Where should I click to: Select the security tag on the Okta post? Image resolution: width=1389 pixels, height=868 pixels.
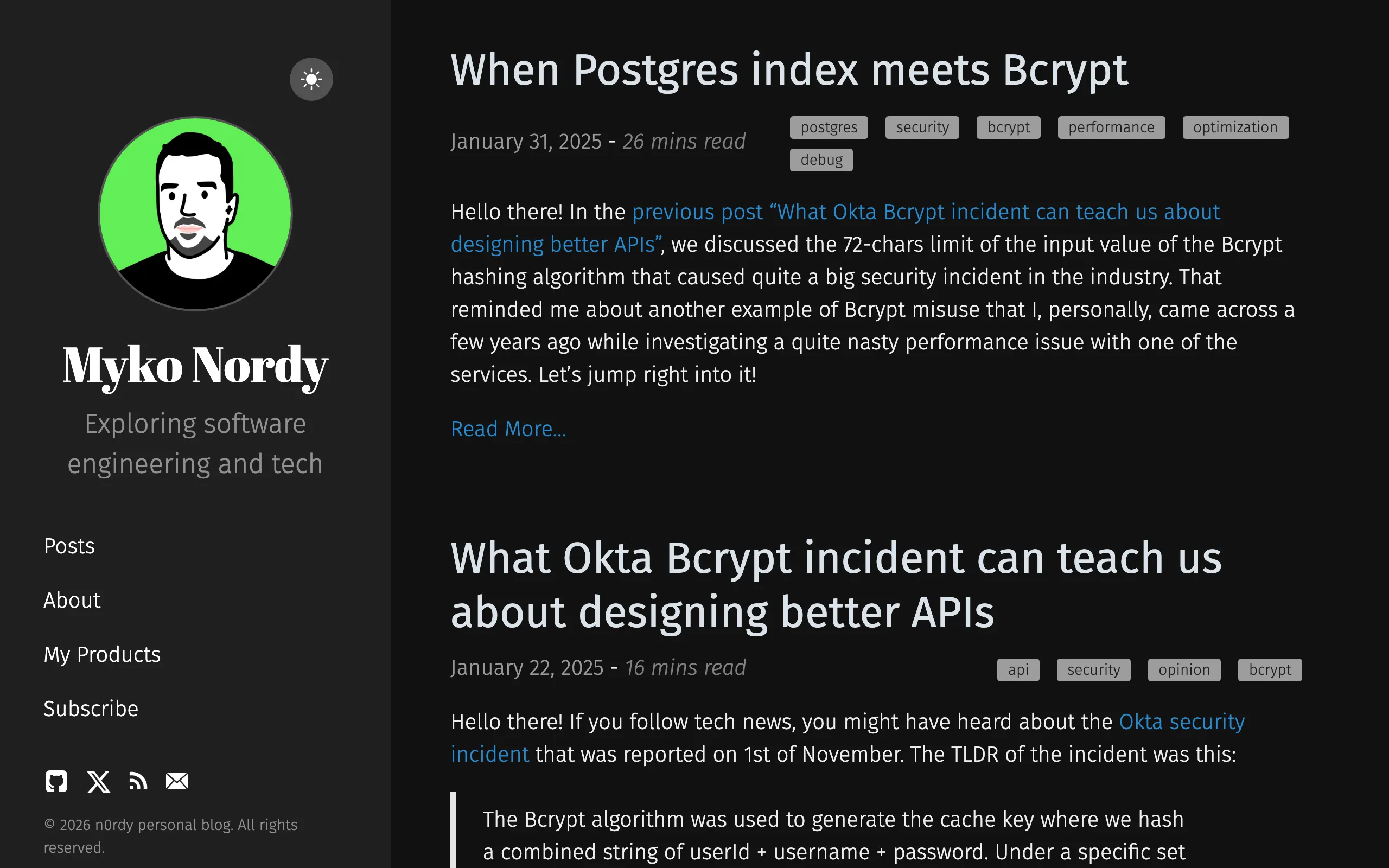pos(1093,670)
